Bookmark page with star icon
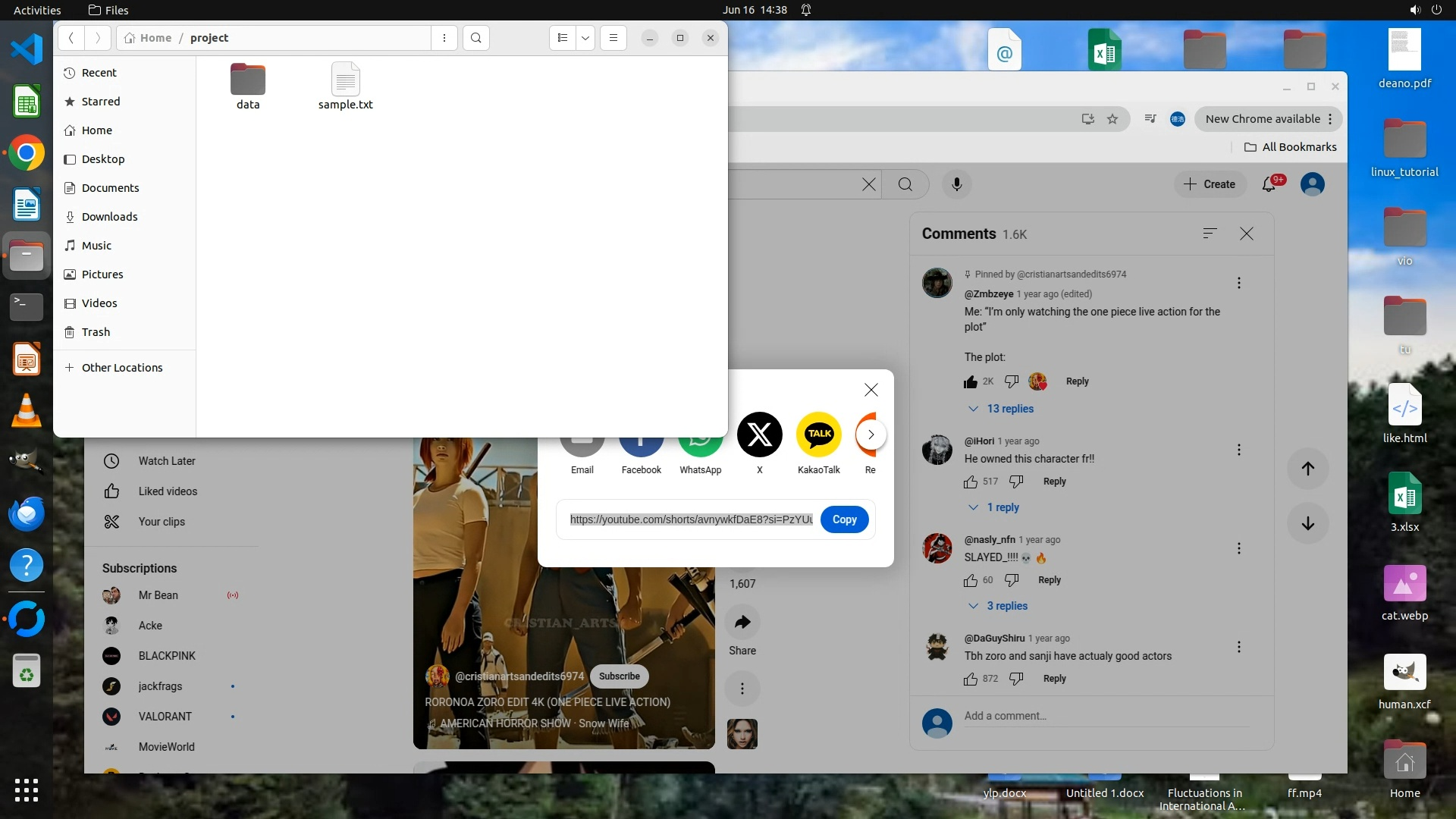The height and width of the screenshot is (819, 1456). tap(1112, 119)
